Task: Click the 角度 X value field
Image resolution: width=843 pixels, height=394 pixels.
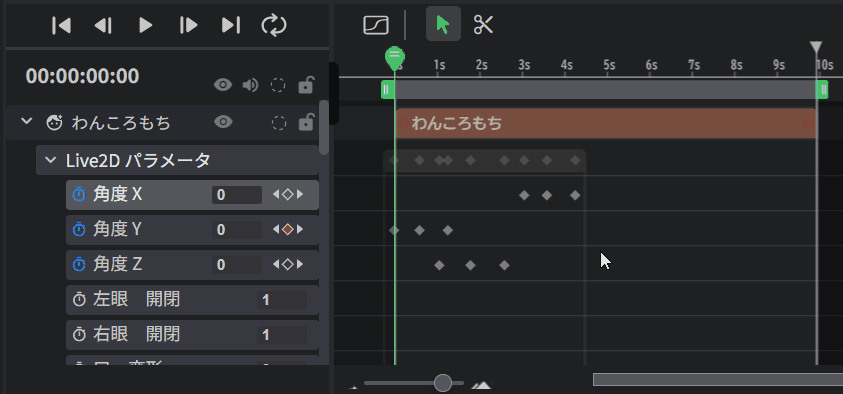Action: [237, 195]
